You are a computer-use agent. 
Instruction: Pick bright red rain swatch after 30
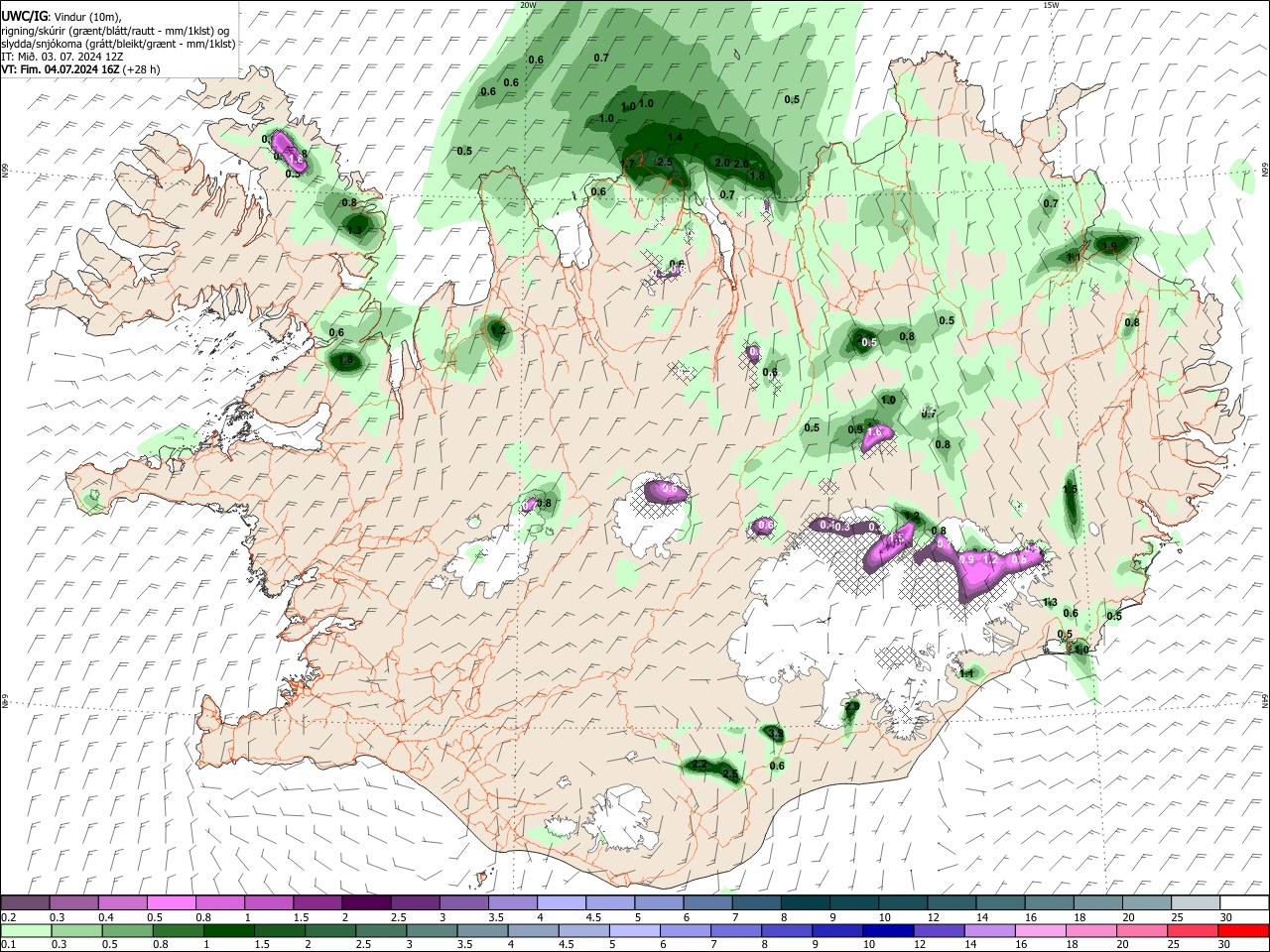(1243, 931)
